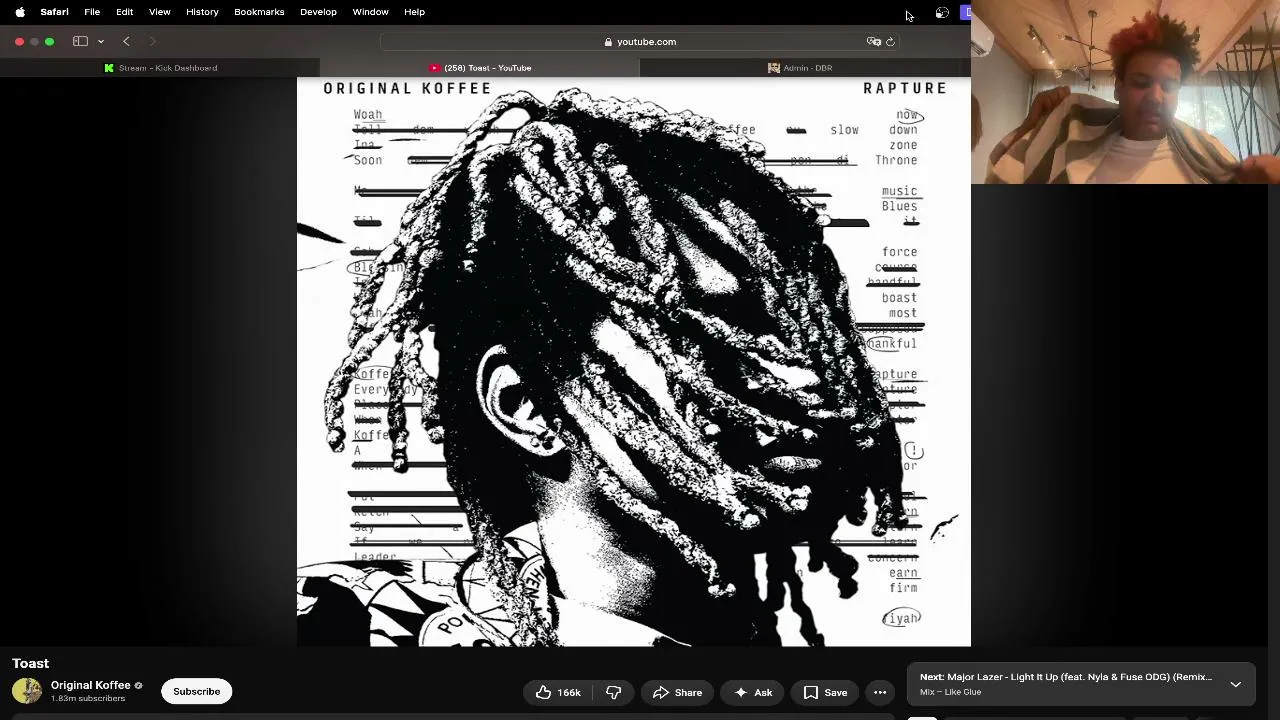The image size is (1280, 720).
Task: Click the Next: Major Lazer title
Action: (1066, 677)
